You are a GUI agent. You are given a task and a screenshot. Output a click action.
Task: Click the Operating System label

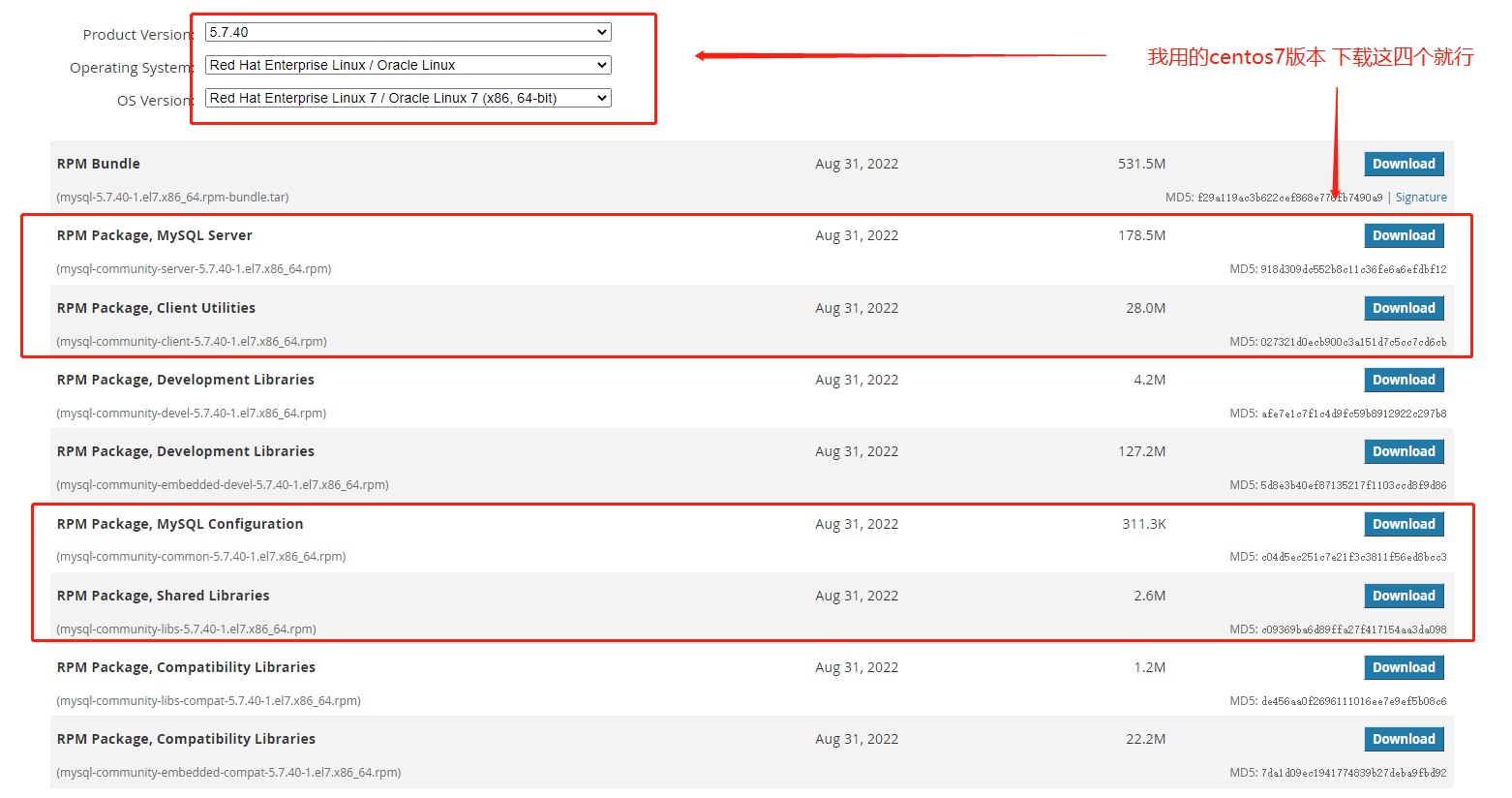point(132,68)
